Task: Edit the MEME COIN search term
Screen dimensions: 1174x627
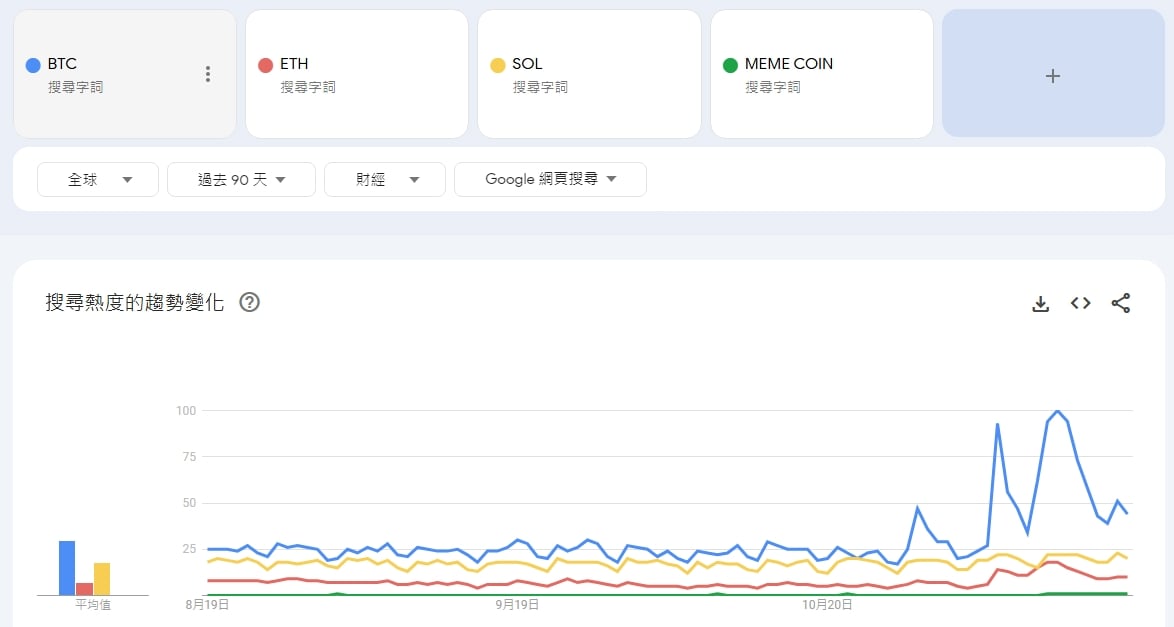Action: [x=789, y=64]
